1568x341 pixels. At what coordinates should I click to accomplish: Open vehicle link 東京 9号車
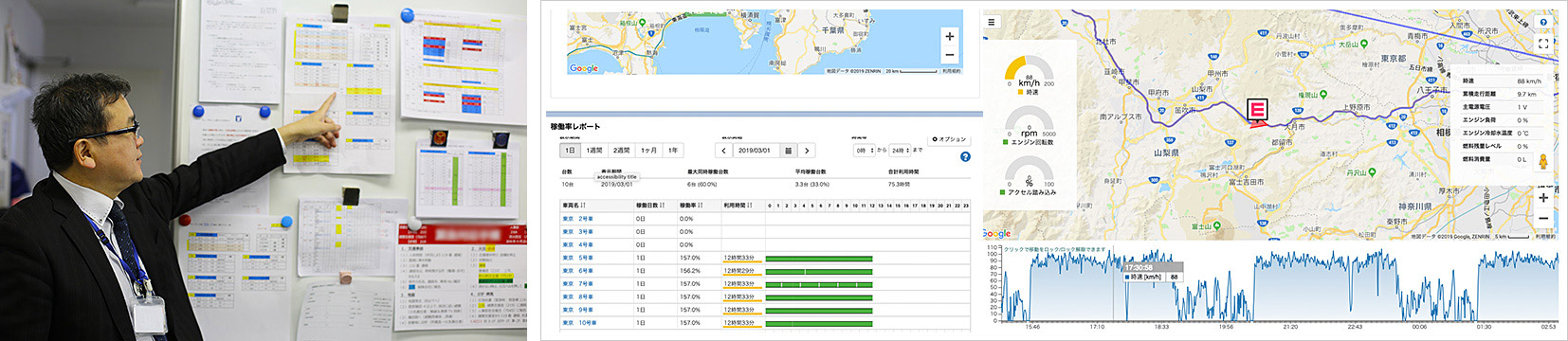pos(577,310)
